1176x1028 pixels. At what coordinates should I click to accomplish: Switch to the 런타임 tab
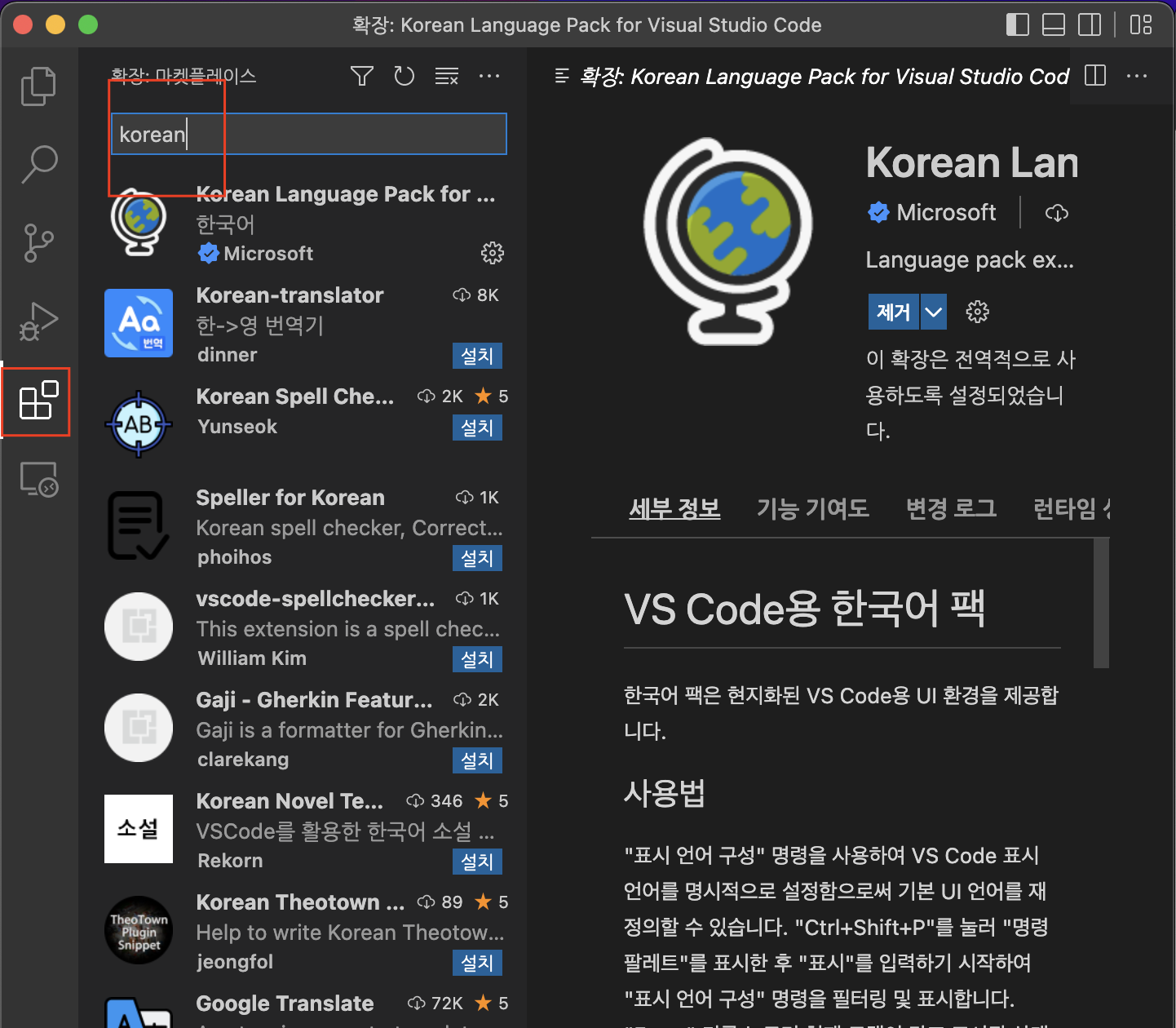tap(1072, 508)
